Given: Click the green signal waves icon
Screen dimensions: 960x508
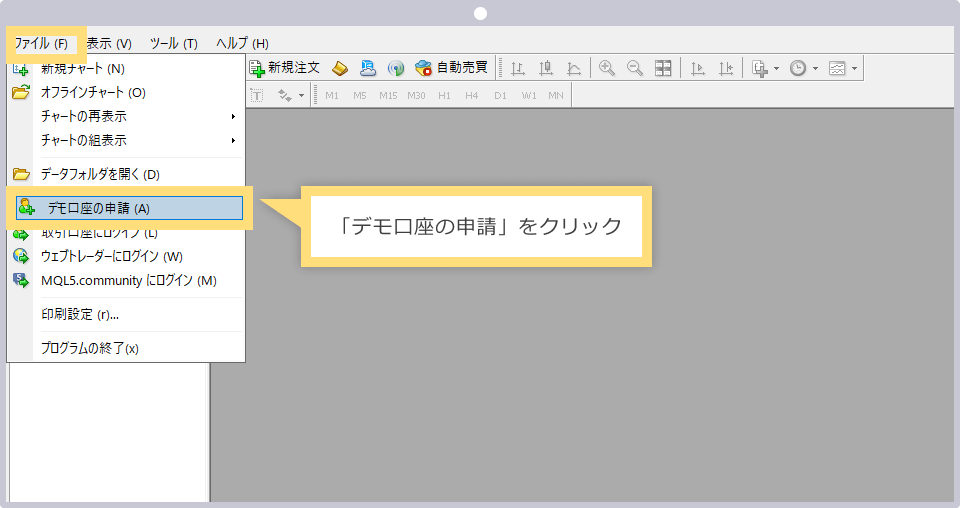Looking at the screenshot, I should (x=396, y=68).
